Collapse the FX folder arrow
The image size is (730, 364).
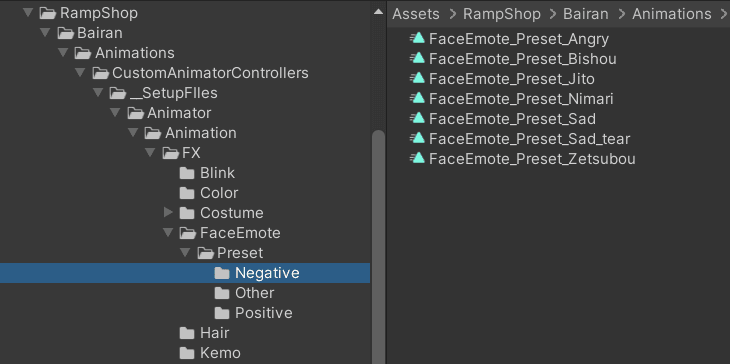click(x=150, y=153)
